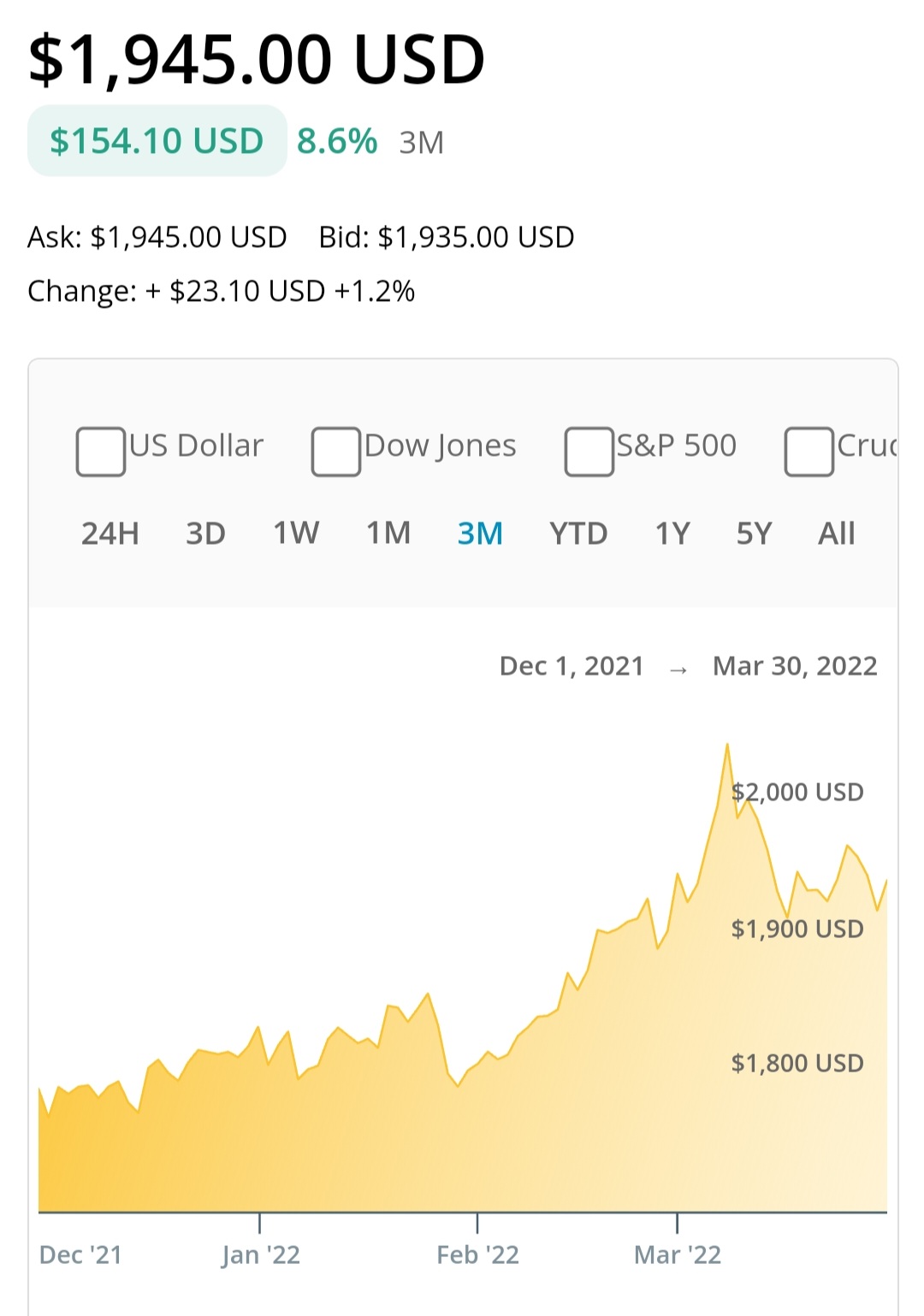Show the 1W price chart
This screenshot has height=1316, width=924.
coord(296,534)
